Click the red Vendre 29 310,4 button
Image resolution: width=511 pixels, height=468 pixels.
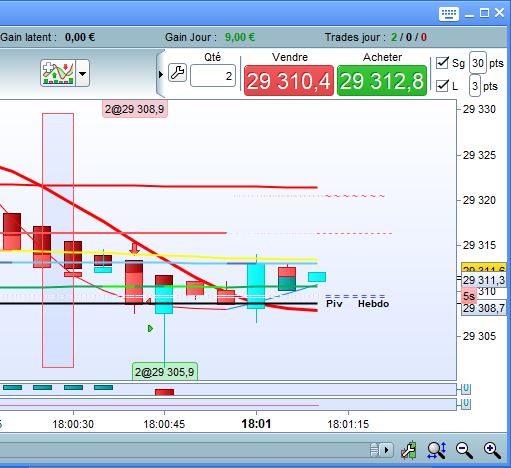pos(289,81)
